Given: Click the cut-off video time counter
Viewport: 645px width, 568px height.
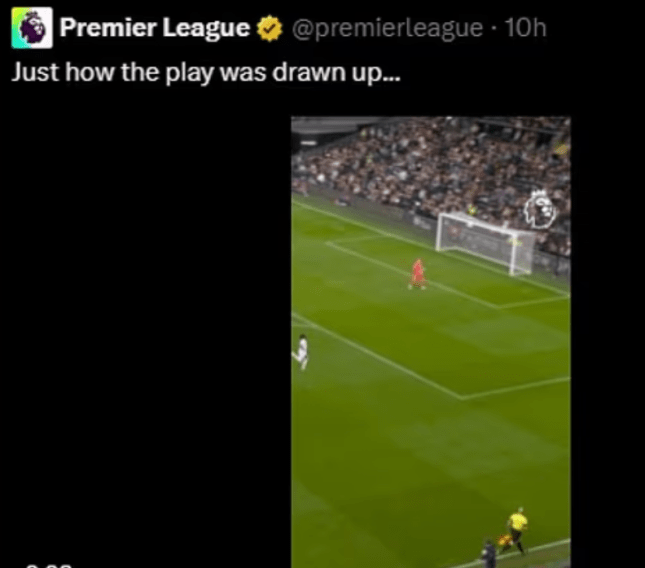Looking at the screenshot, I should (x=49, y=566).
